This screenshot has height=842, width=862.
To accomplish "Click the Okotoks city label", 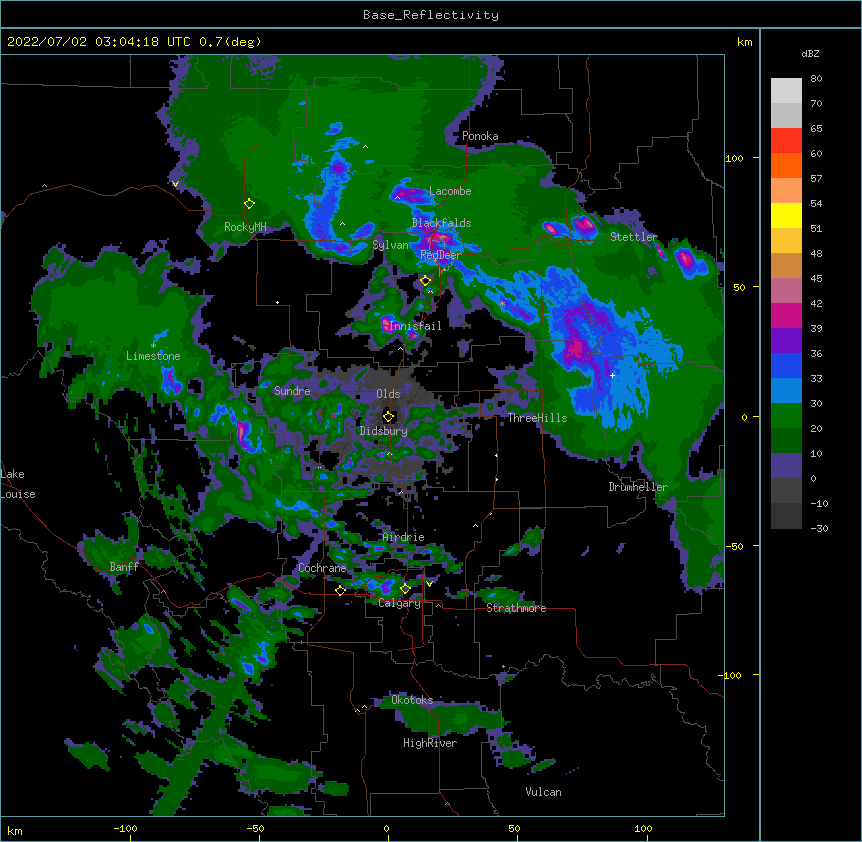I will coord(412,700).
